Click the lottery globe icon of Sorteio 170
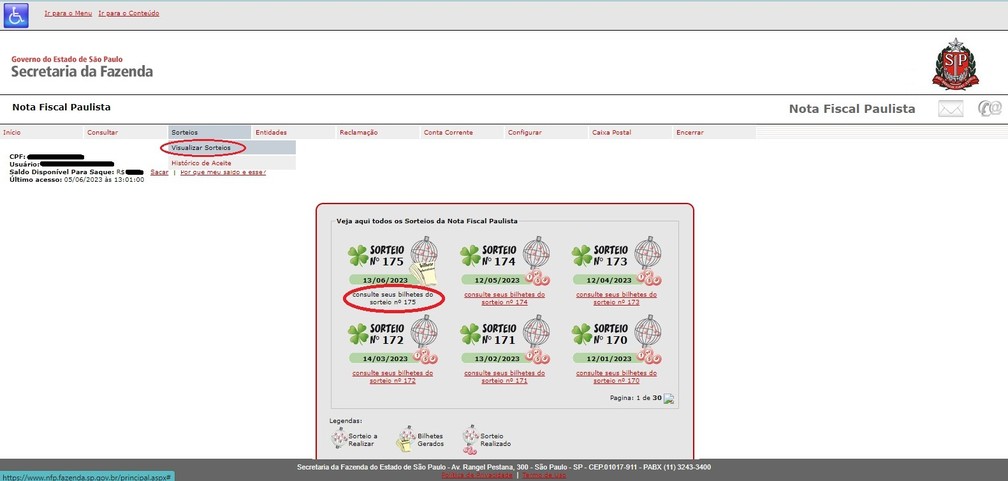The image size is (1008, 481). tap(647, 331)
